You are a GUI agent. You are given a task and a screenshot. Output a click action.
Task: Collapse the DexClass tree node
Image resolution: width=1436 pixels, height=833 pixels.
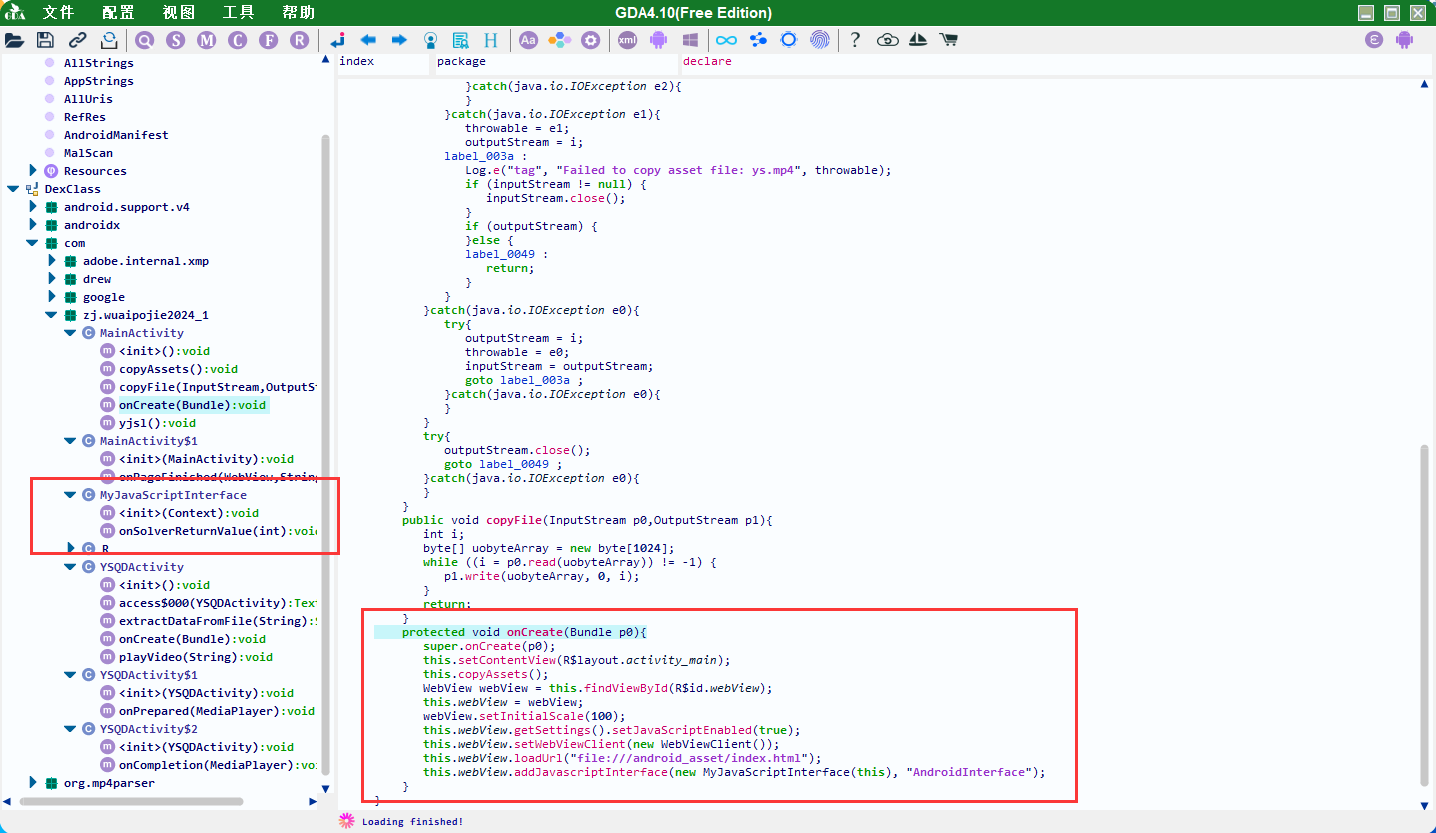coord(13,189)
